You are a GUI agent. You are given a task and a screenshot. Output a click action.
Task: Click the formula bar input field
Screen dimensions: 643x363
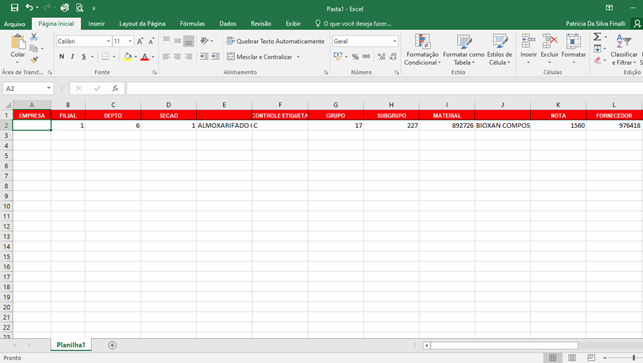point(384,88)
